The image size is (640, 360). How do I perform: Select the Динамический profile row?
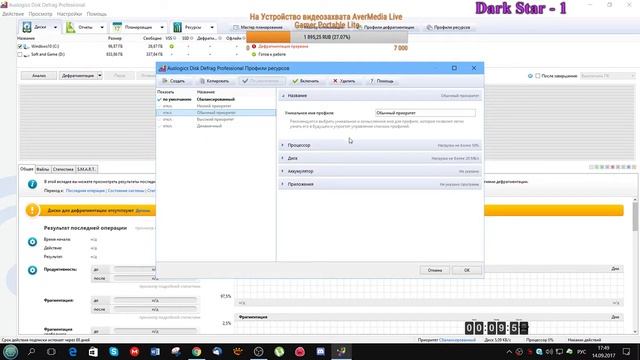tap(216, 126)
